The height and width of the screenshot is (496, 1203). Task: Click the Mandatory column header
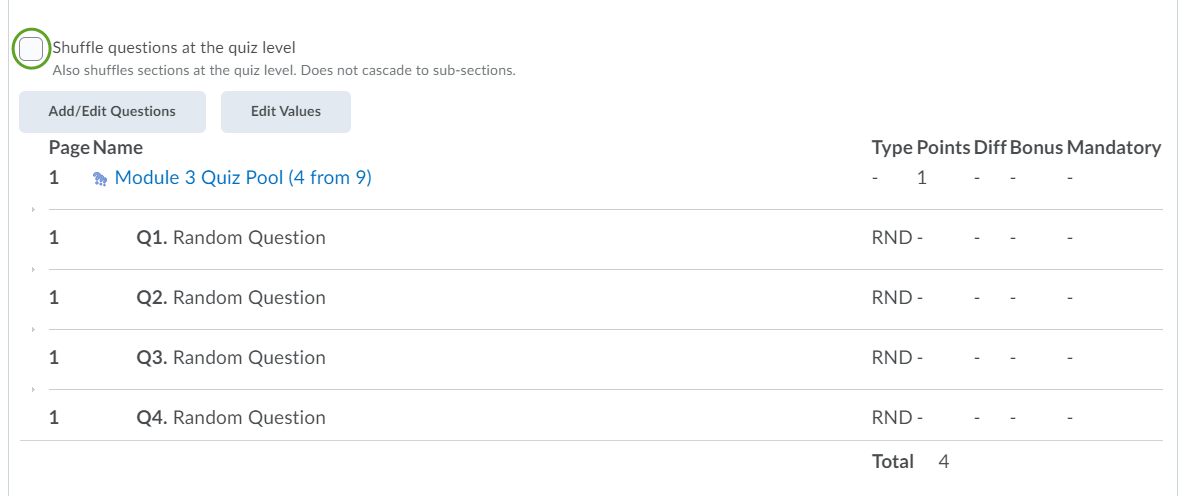point(1113,148)
